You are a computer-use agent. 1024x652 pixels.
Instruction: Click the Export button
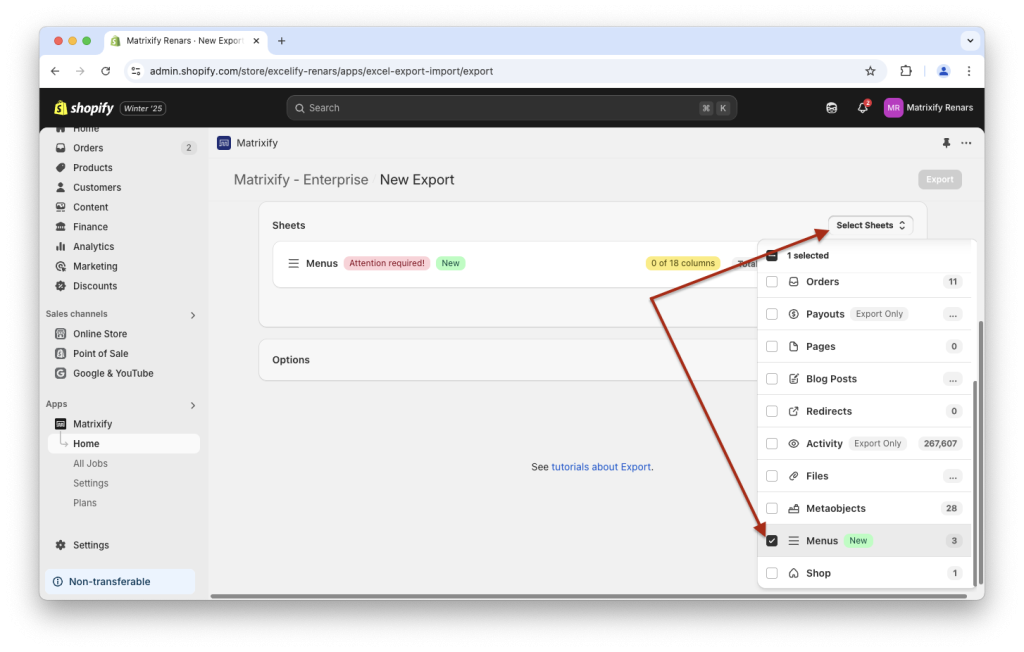[938, 179]
